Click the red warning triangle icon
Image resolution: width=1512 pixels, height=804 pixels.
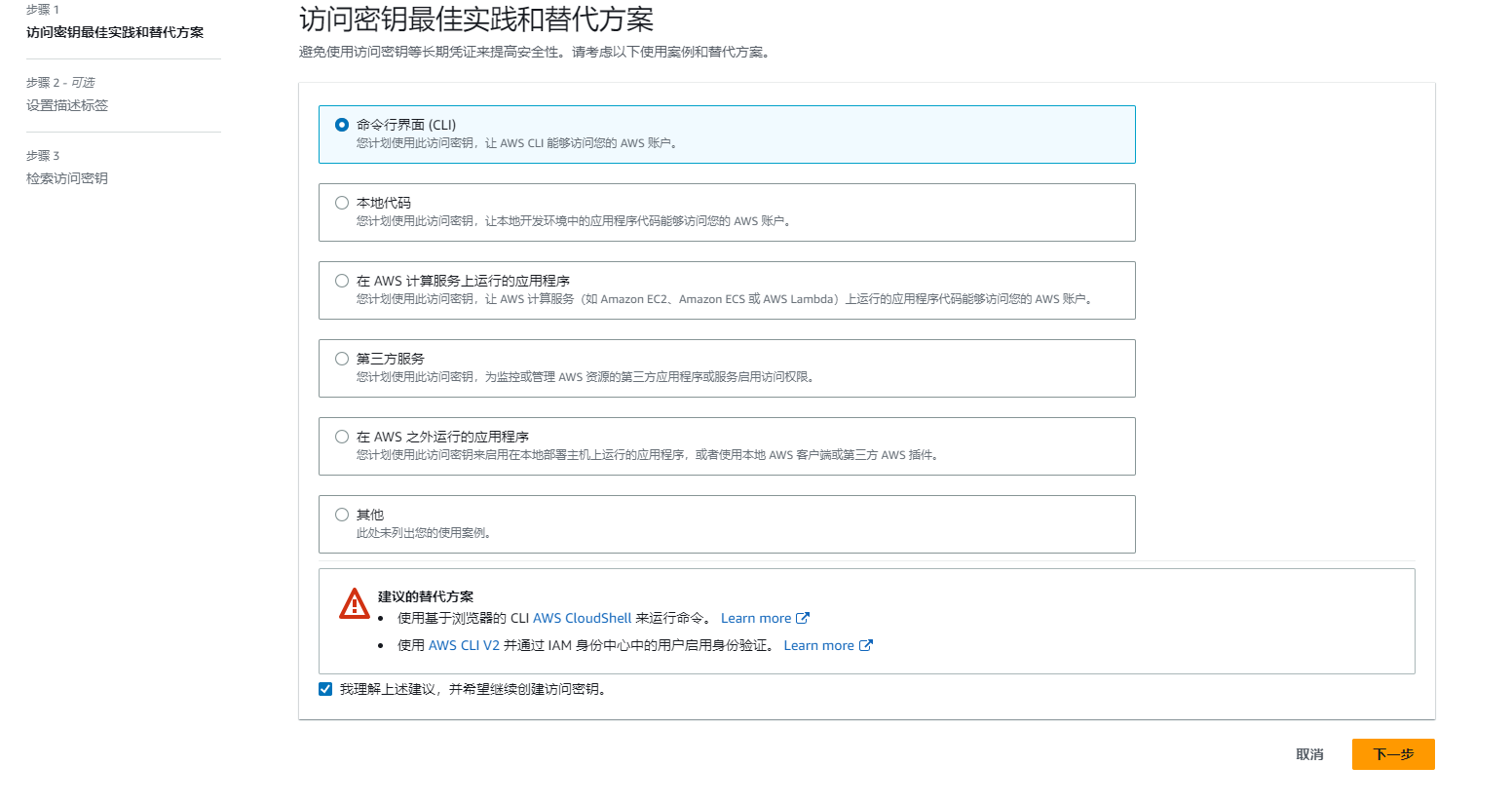[x=355, y=603]
